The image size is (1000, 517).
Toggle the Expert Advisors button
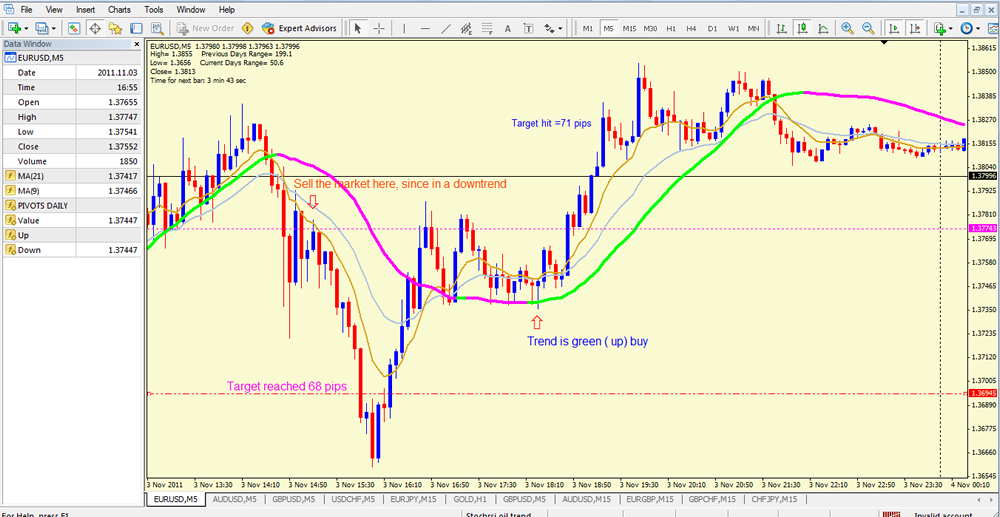(299, 28)
